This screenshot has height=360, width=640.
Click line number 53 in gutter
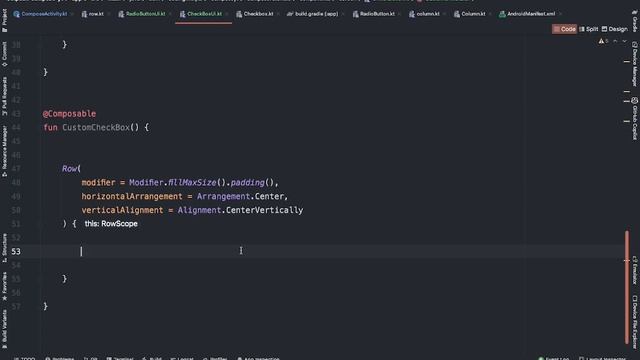[16, 251]
